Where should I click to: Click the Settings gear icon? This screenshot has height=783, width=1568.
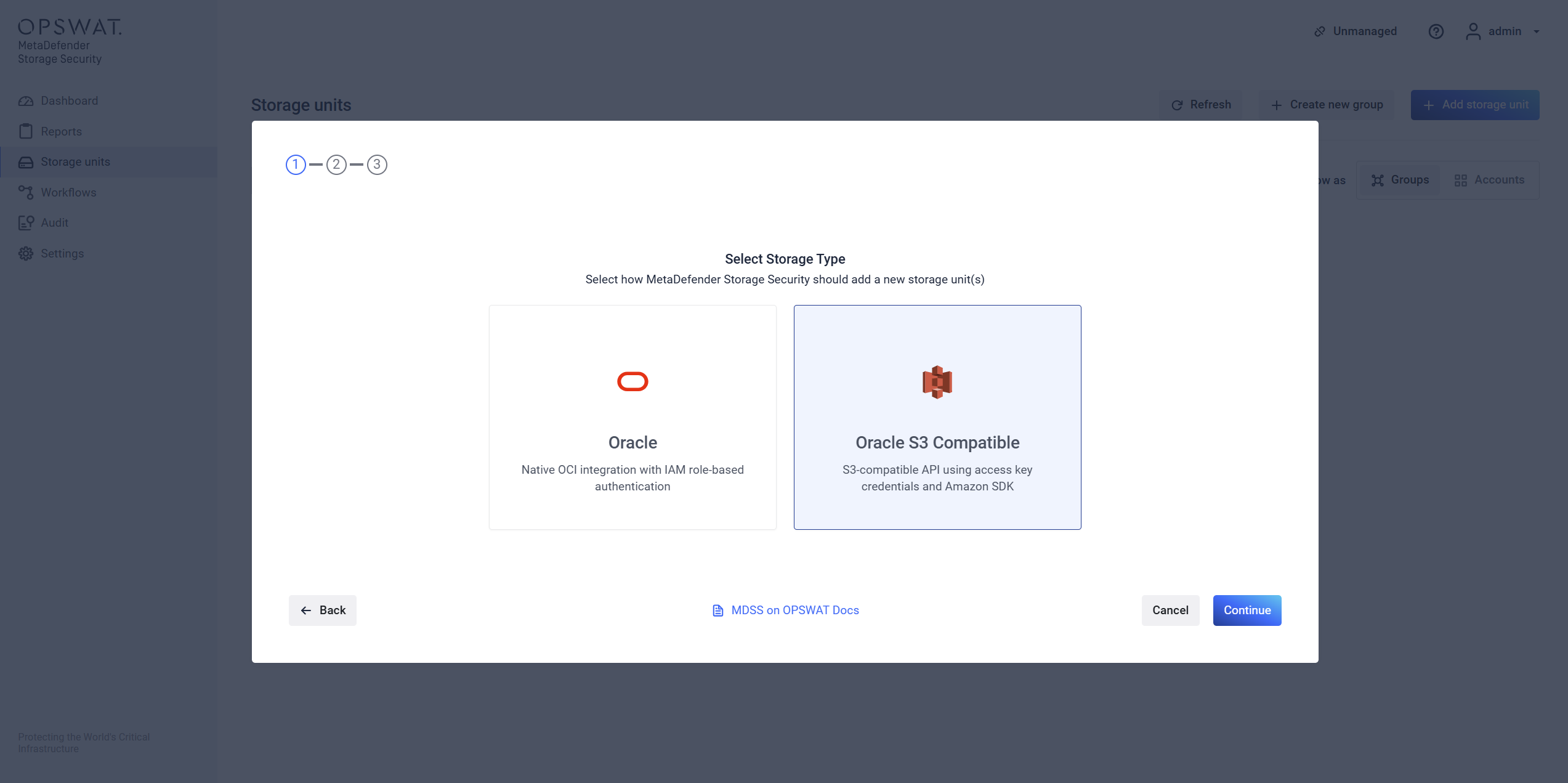pyautogui.click(x=26, y=254)
